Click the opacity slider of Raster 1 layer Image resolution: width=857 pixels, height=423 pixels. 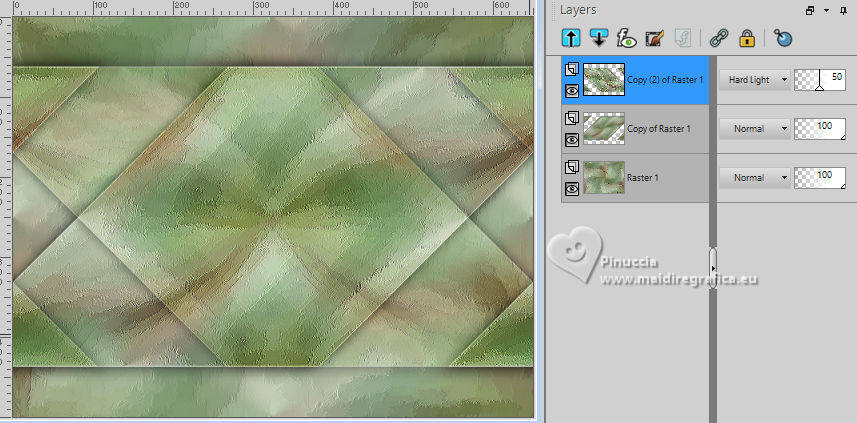point(819,178)
